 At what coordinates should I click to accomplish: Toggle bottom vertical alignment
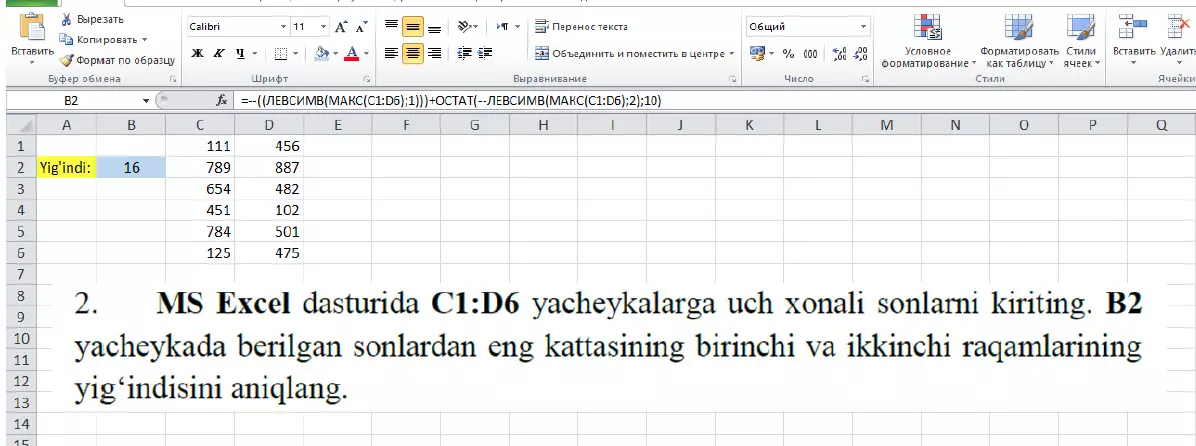click(x=434, y=27)
